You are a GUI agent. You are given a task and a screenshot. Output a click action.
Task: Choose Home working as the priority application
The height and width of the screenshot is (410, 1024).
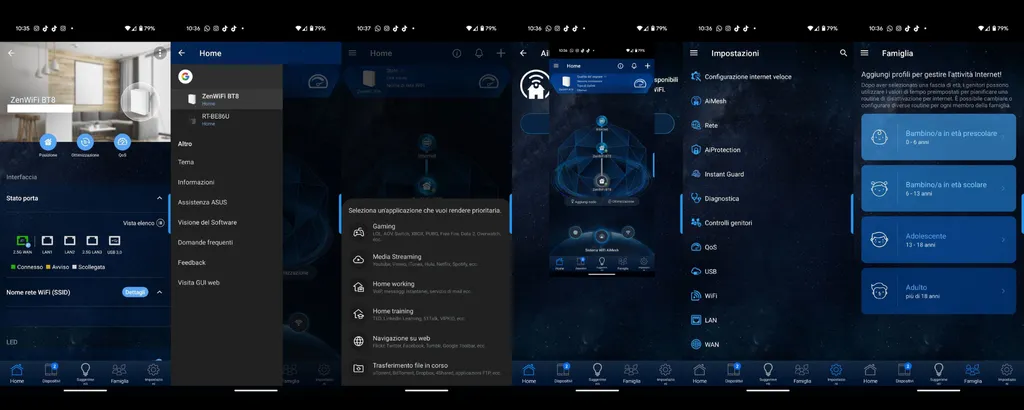click(426, 287)
